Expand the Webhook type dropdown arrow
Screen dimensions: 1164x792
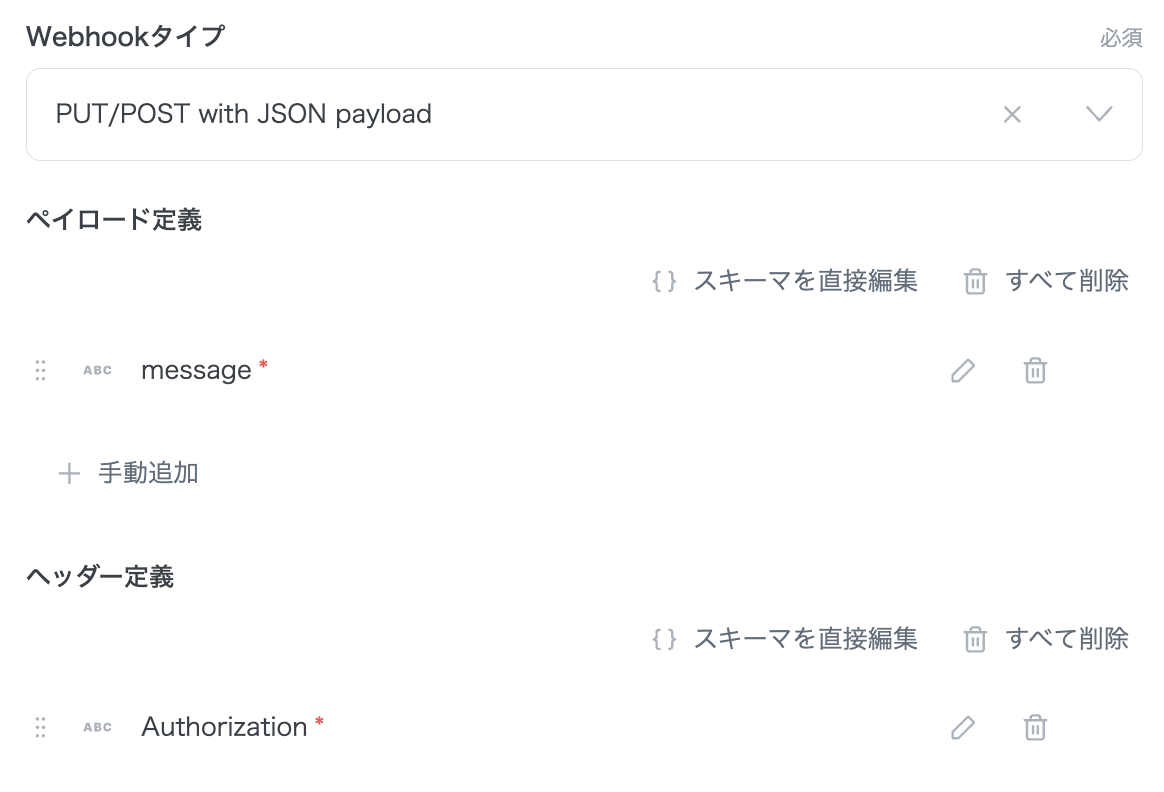(1099, 114)
